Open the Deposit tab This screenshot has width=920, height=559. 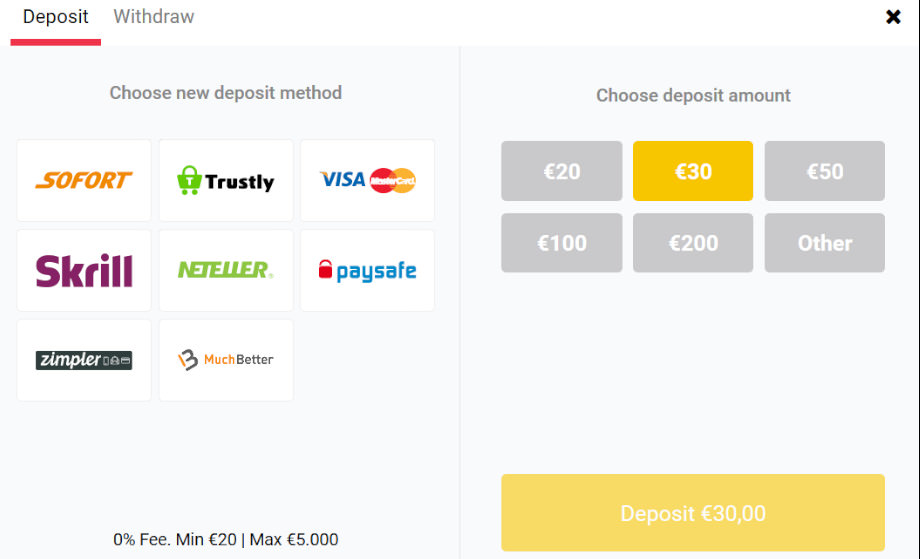56,16
